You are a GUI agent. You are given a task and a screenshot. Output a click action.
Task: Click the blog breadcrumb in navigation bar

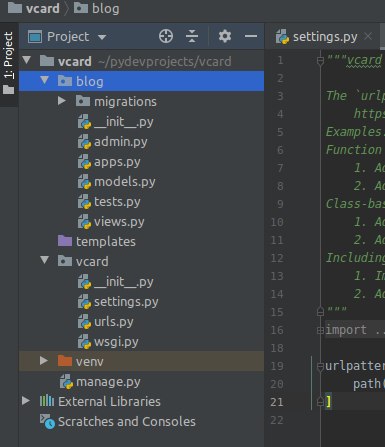(97, 8)
